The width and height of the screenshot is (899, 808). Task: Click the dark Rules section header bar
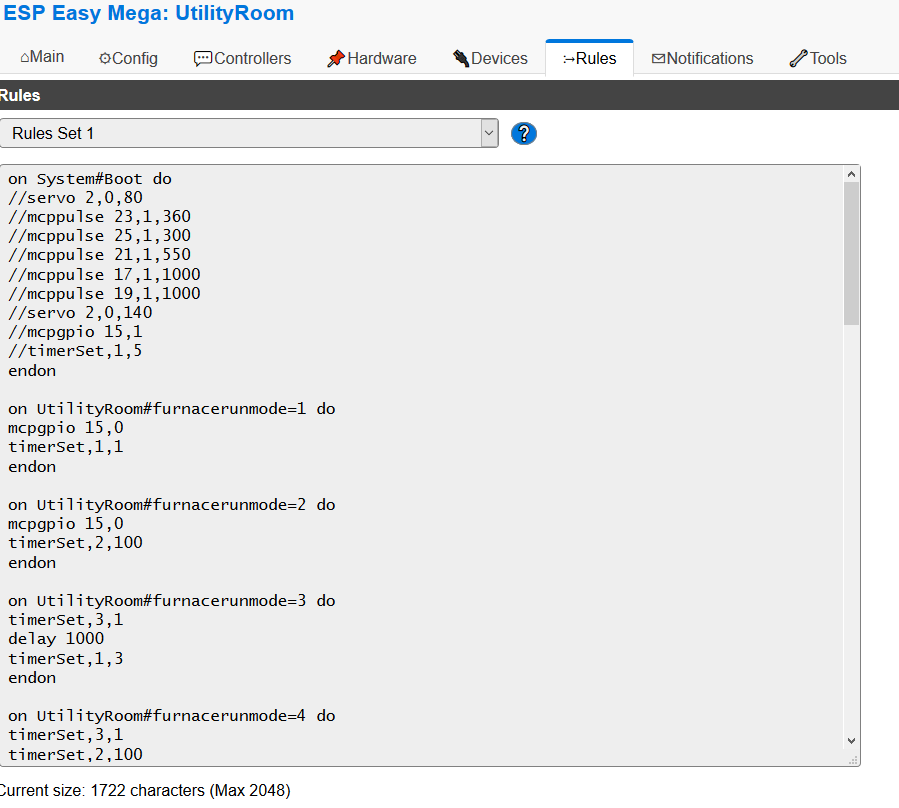pos(449,96)
